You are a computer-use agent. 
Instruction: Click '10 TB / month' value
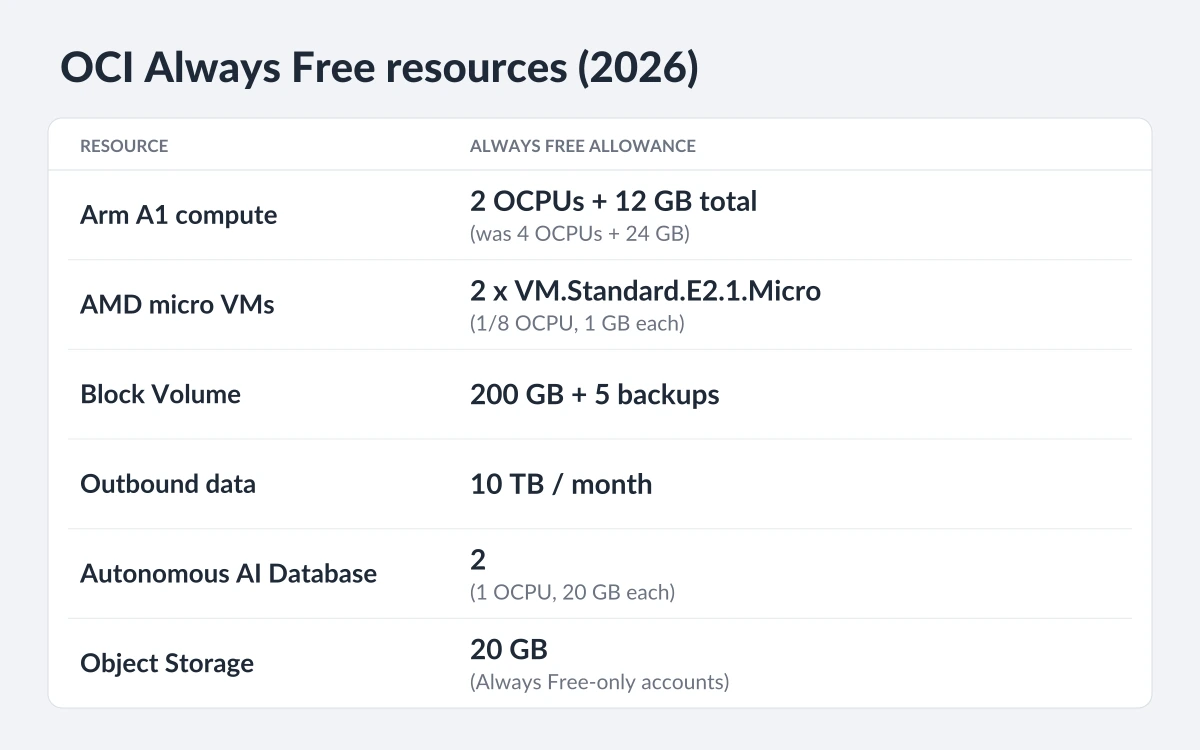point(561,484)
